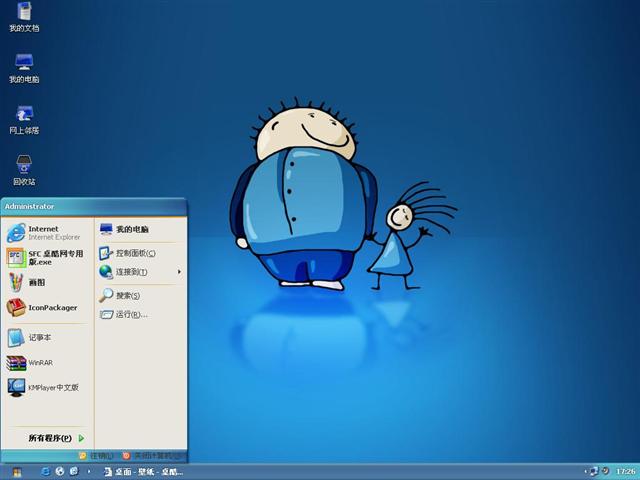The height and width of the screenshot is (480, 640).
Task: Switch to 桌面 - 壁纸 taskbar window
Action: point(143,472)
